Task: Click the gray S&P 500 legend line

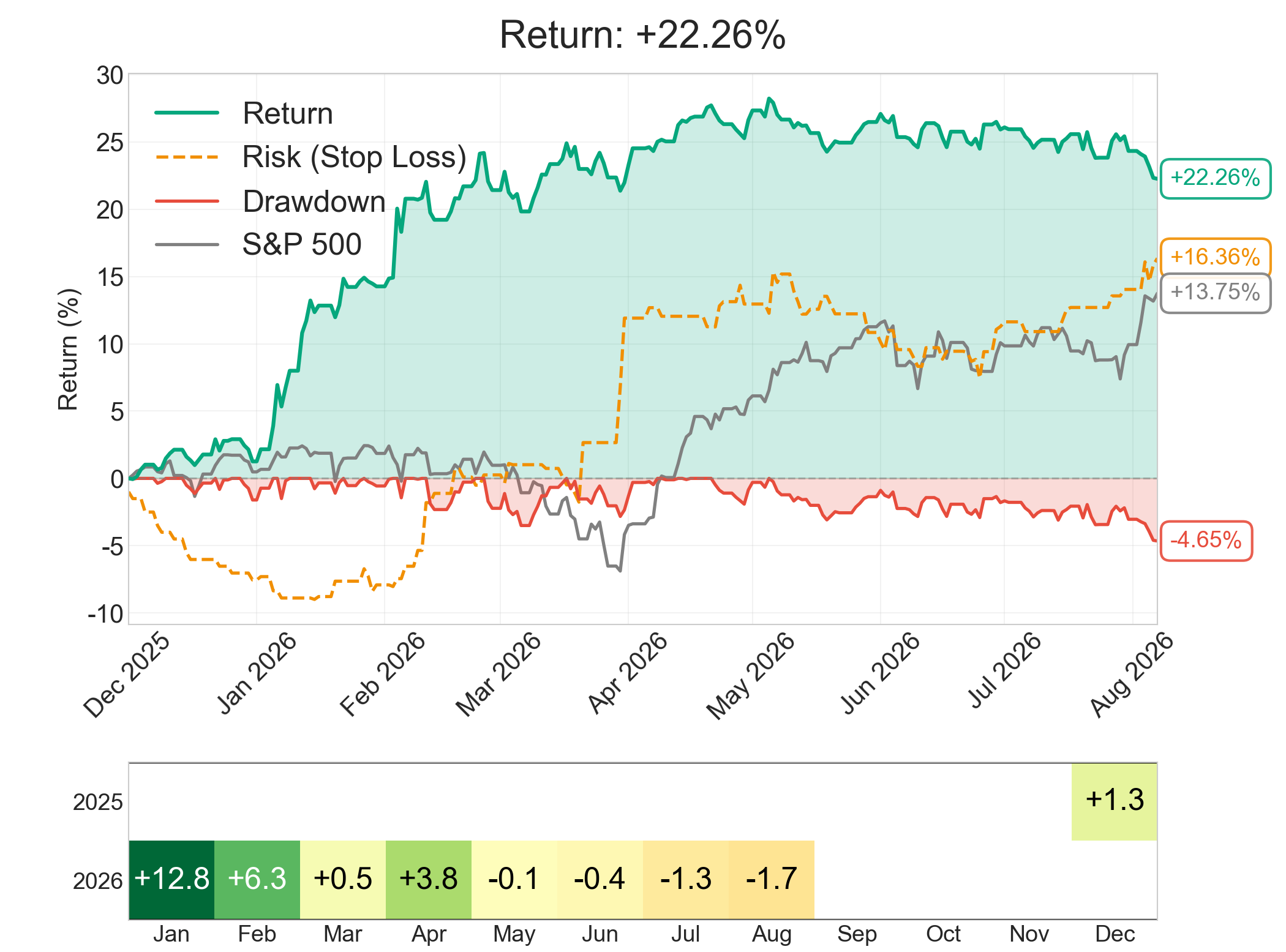Action: click(x=187, y=245)
